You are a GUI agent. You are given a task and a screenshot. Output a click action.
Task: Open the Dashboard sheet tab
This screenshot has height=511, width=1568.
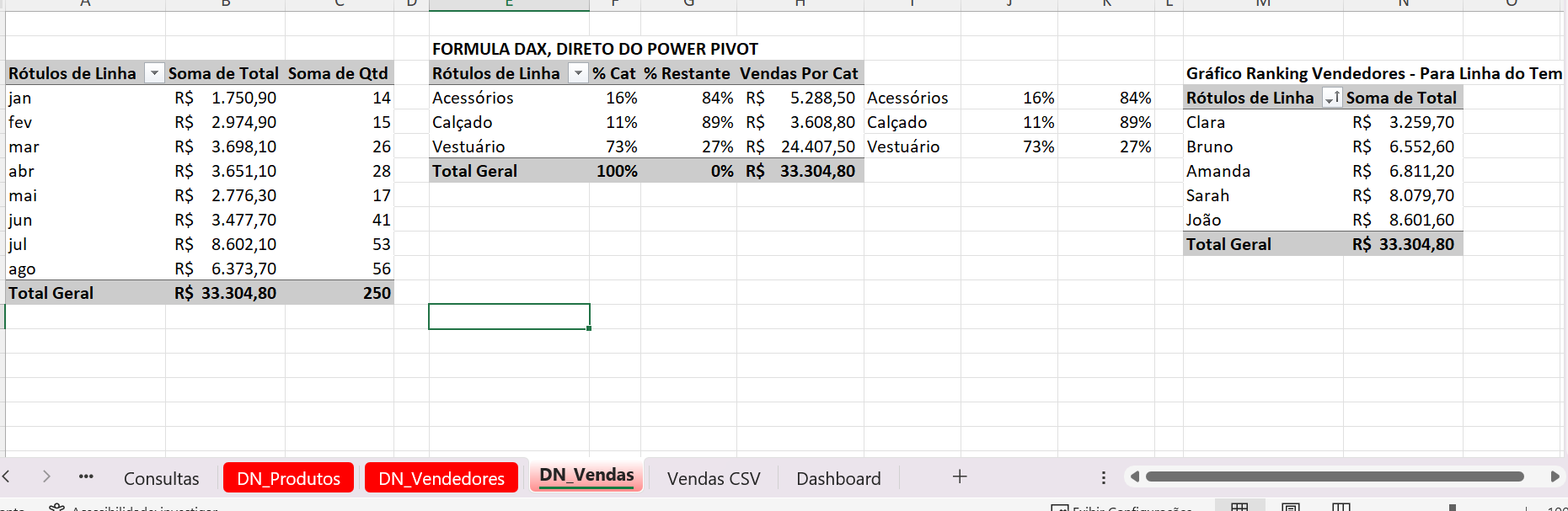(x=838, y=478)
